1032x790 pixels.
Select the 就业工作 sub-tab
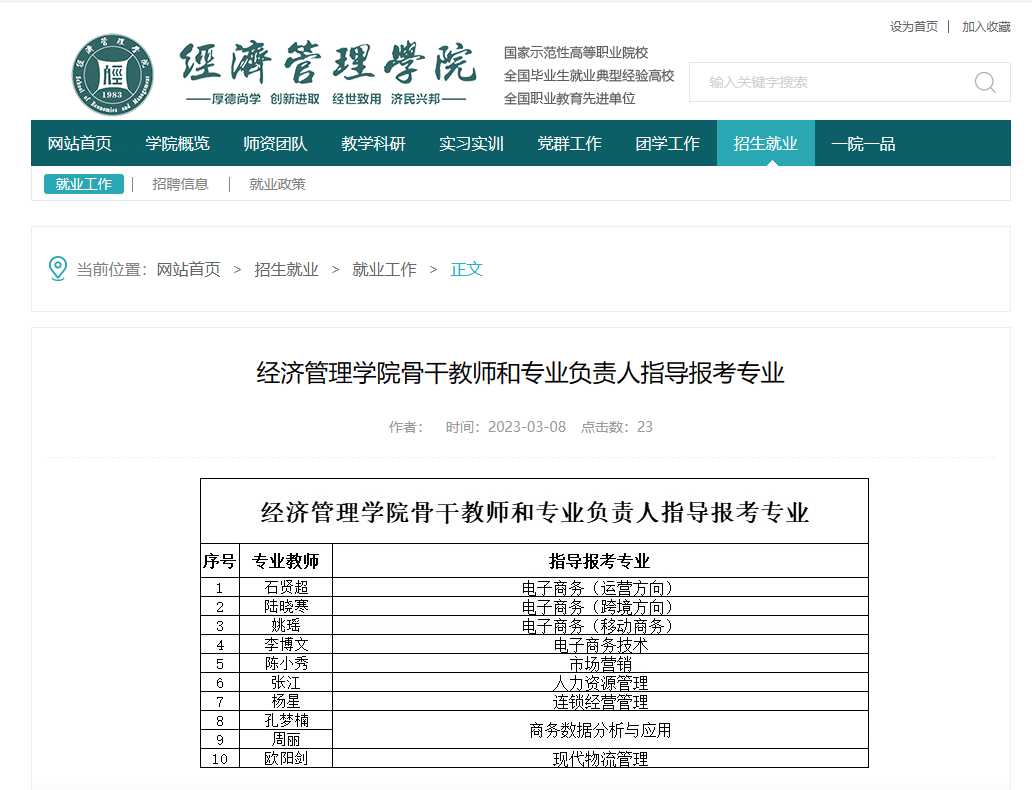[84, 184]
